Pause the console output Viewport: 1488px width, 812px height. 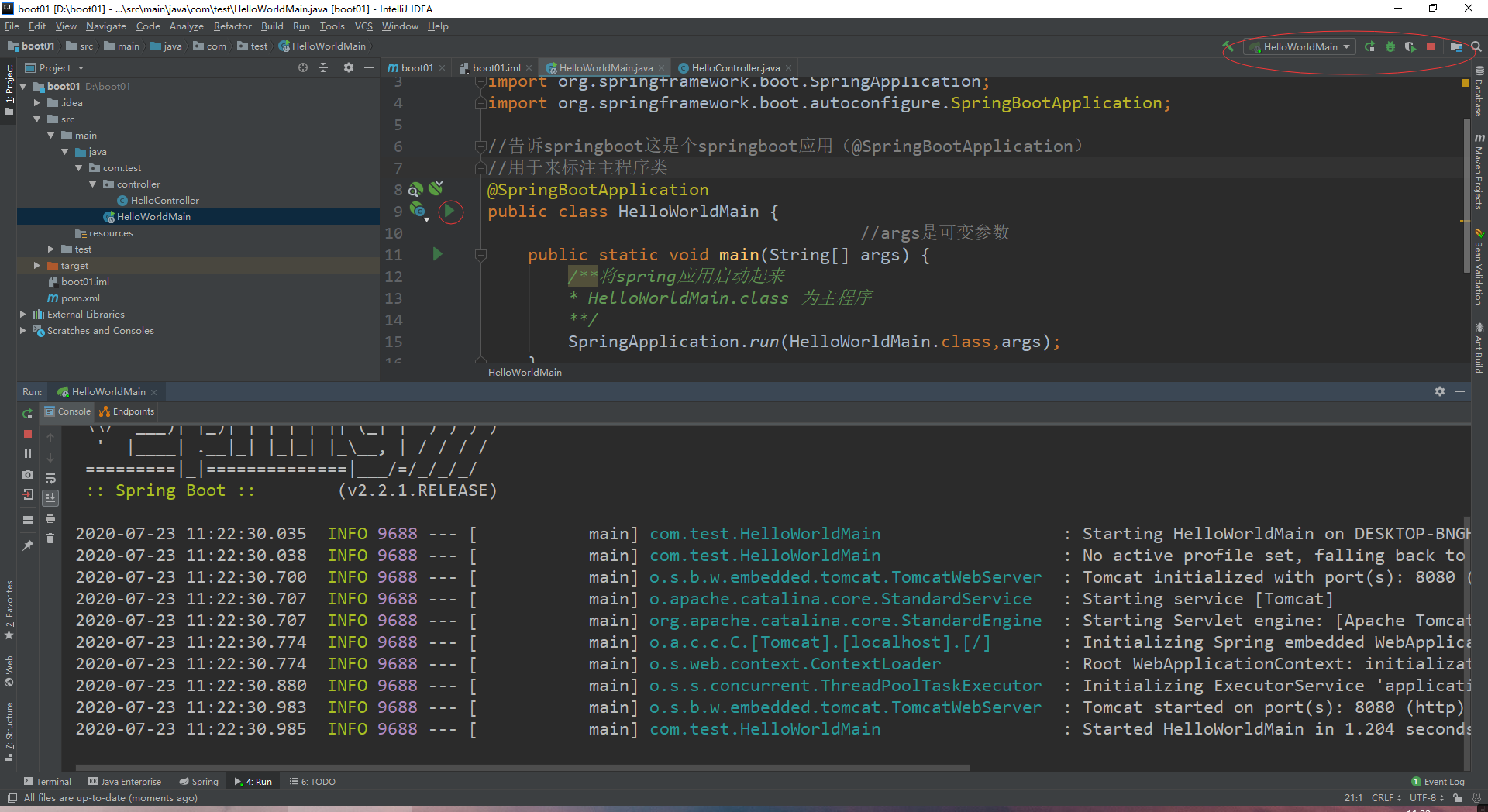point(28,453)
